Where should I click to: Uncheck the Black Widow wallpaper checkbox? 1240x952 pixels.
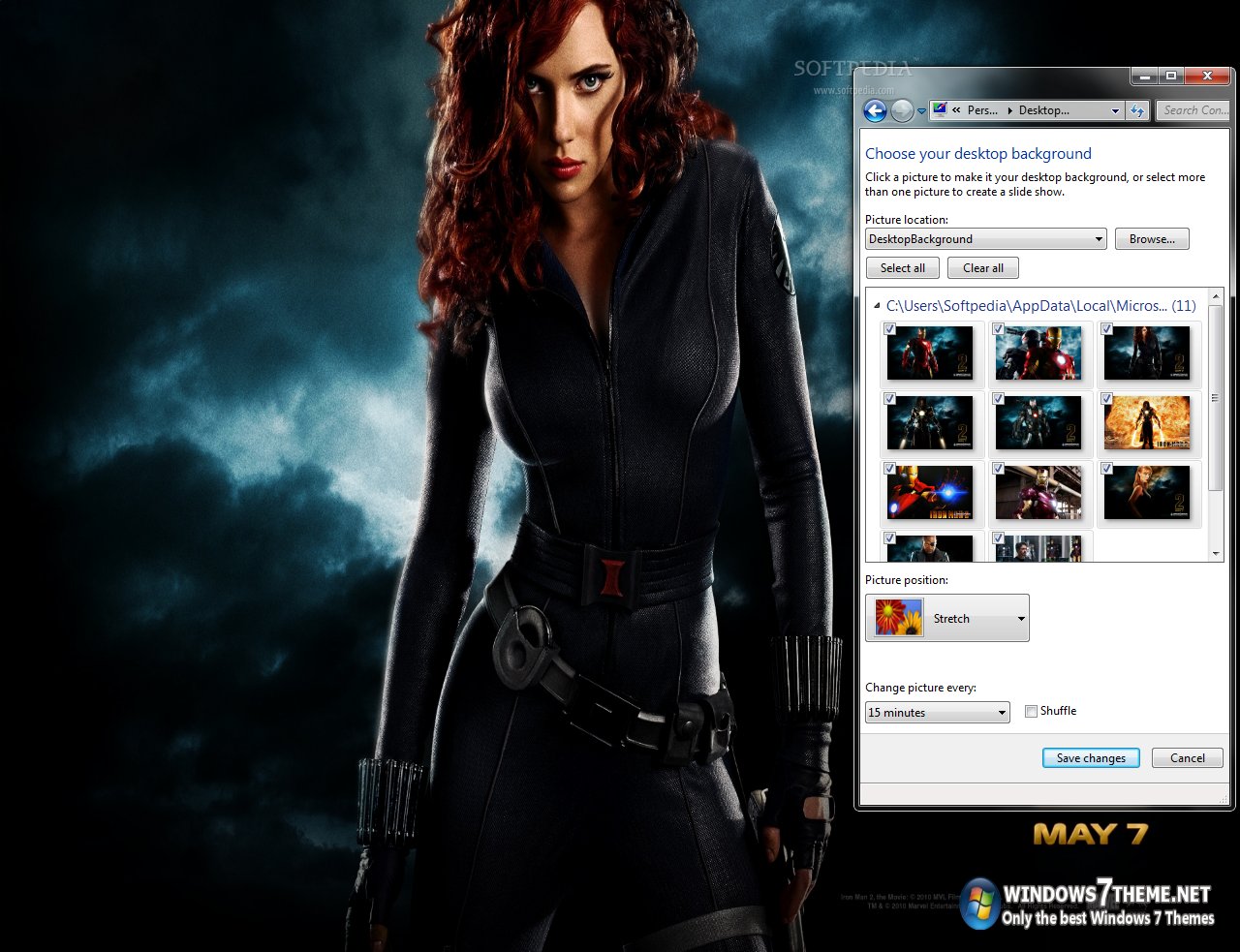tap(1106, 329)
